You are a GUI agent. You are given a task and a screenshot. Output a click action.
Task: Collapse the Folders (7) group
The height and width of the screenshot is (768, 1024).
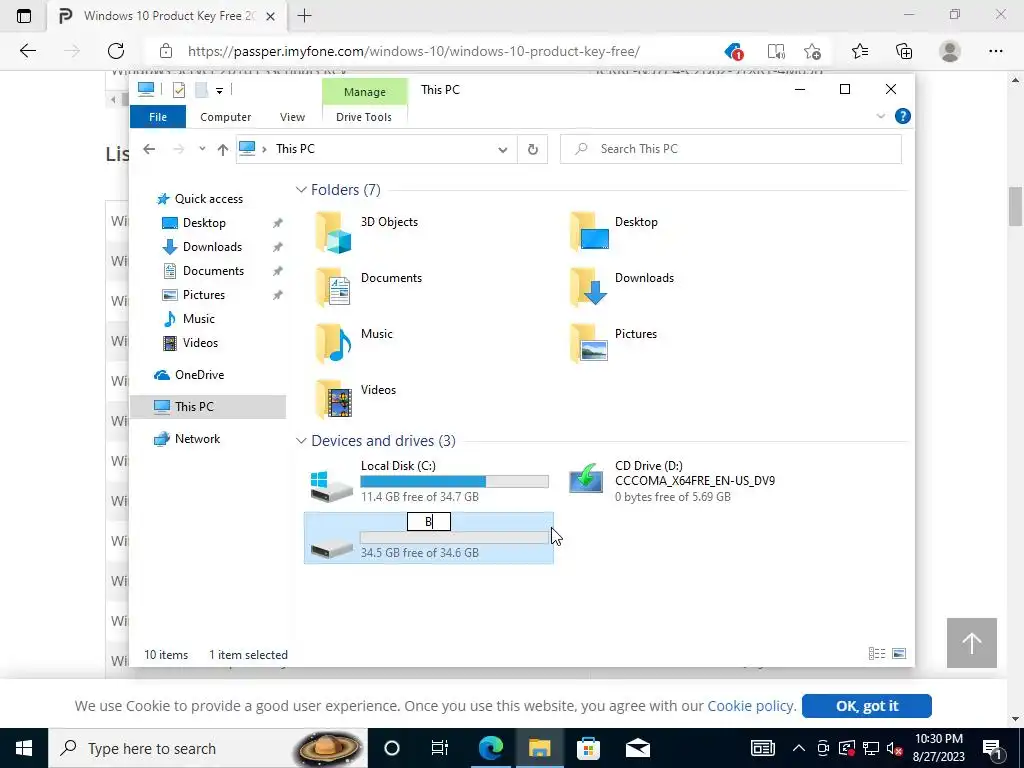[301, 190]
